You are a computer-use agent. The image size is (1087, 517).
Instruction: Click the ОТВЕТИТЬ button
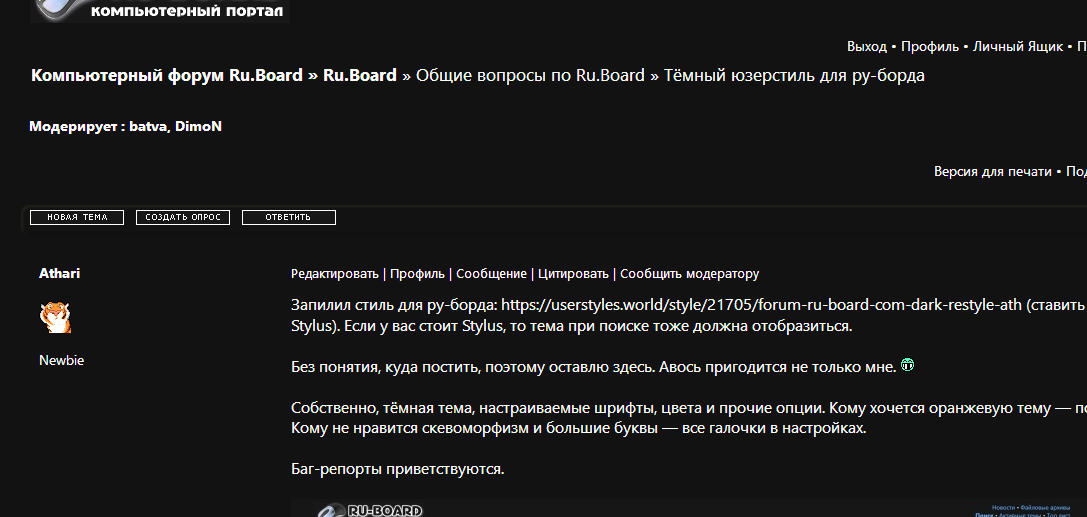click(288, 218)
